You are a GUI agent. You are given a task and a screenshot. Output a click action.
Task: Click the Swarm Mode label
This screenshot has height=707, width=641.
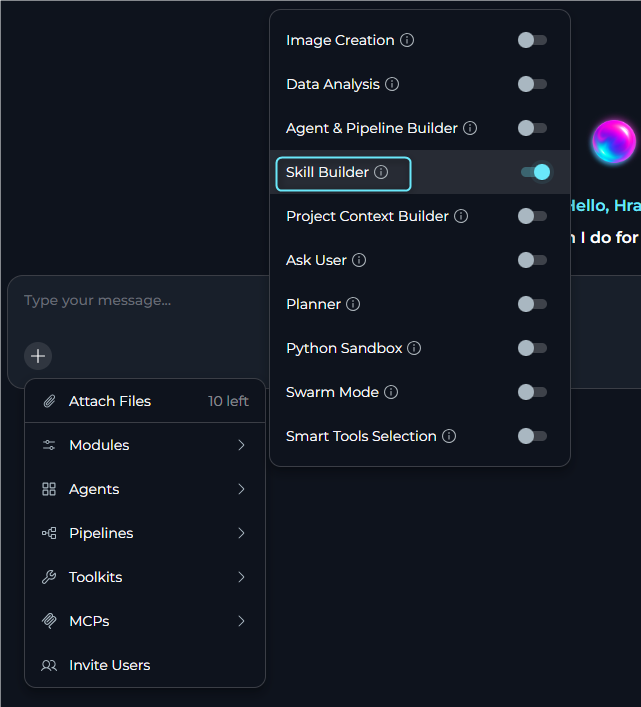(332, 392)
